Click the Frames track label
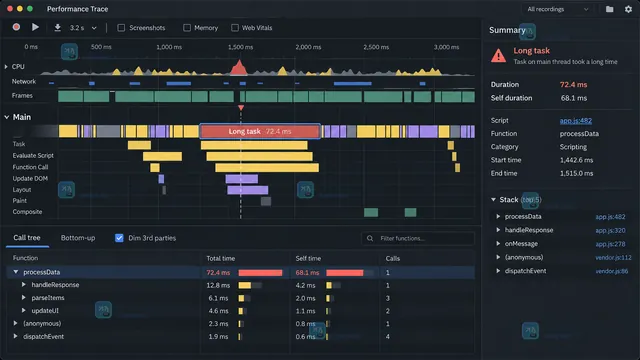 22,96
